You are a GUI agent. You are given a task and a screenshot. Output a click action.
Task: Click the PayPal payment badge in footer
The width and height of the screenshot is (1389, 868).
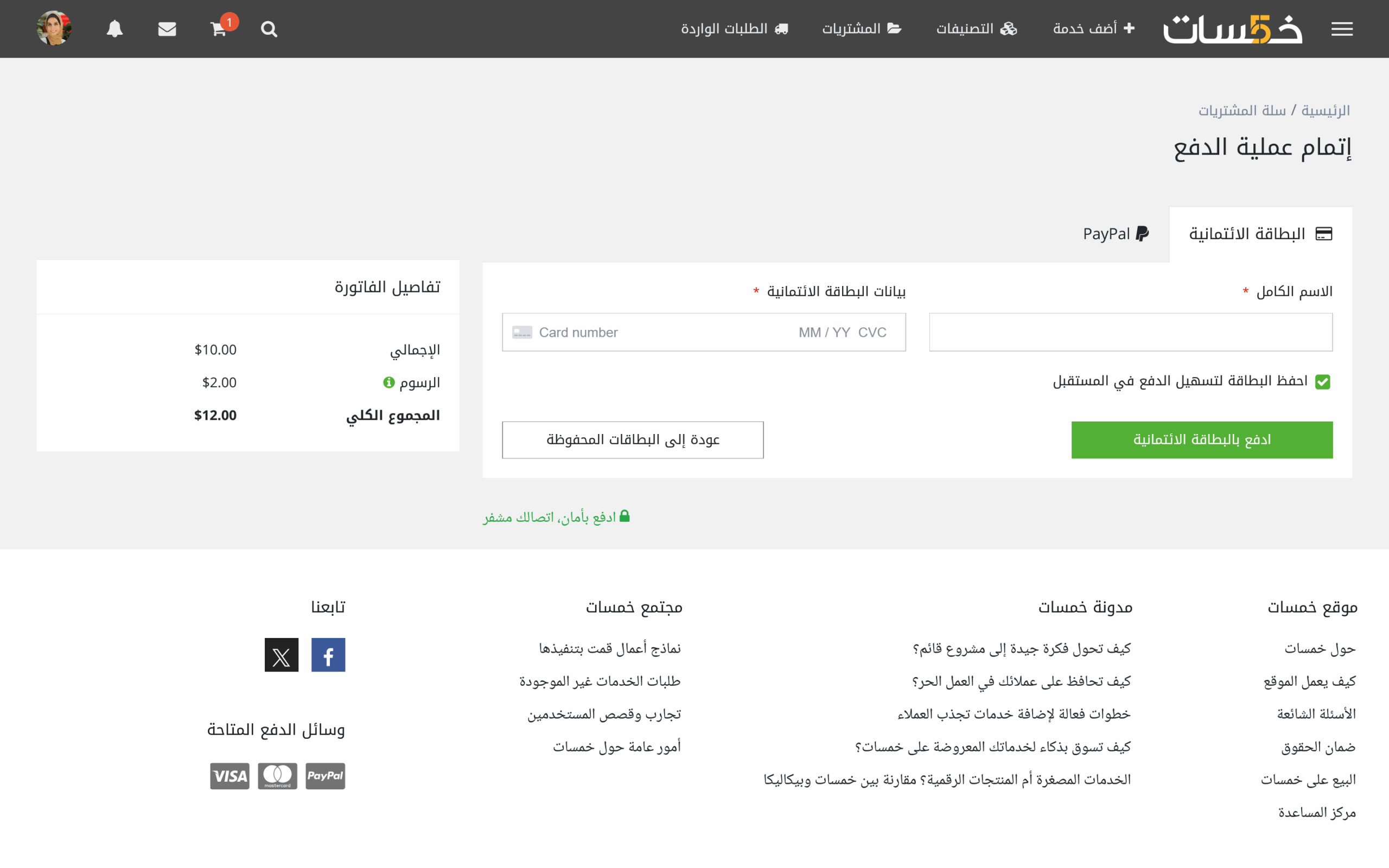(325, 776)
